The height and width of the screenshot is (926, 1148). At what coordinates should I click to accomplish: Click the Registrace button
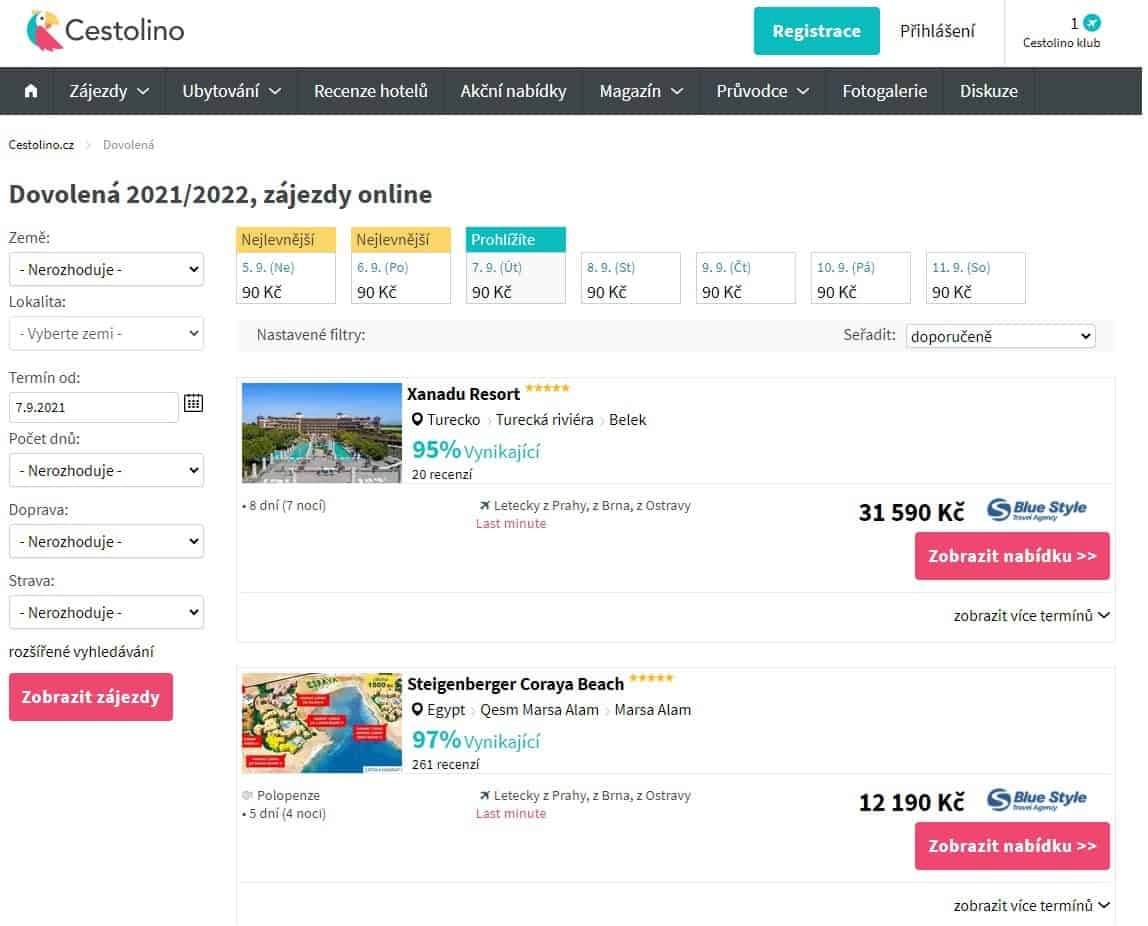(x=816, y=31)
